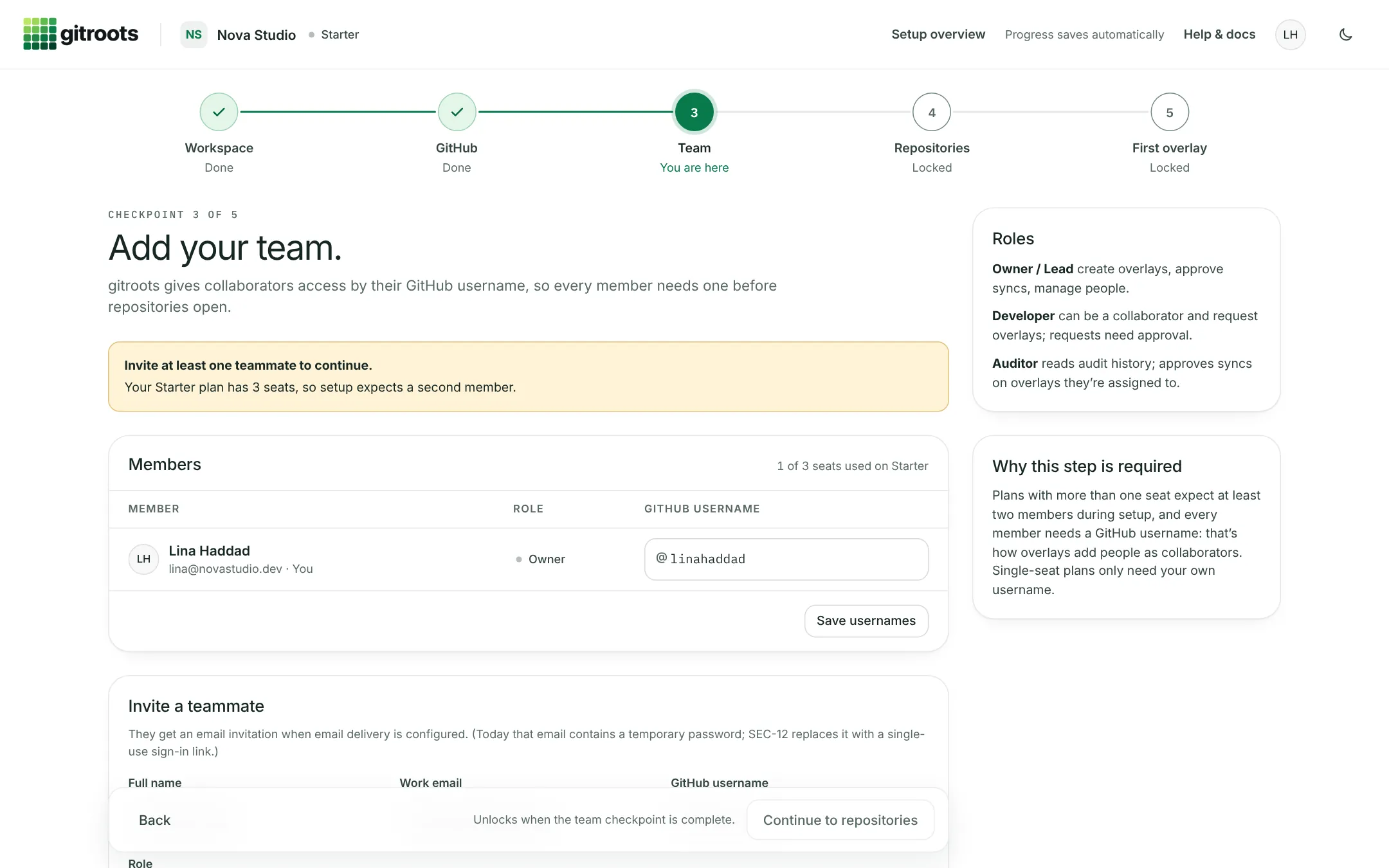Click Save usernames button

click(866, 620)
